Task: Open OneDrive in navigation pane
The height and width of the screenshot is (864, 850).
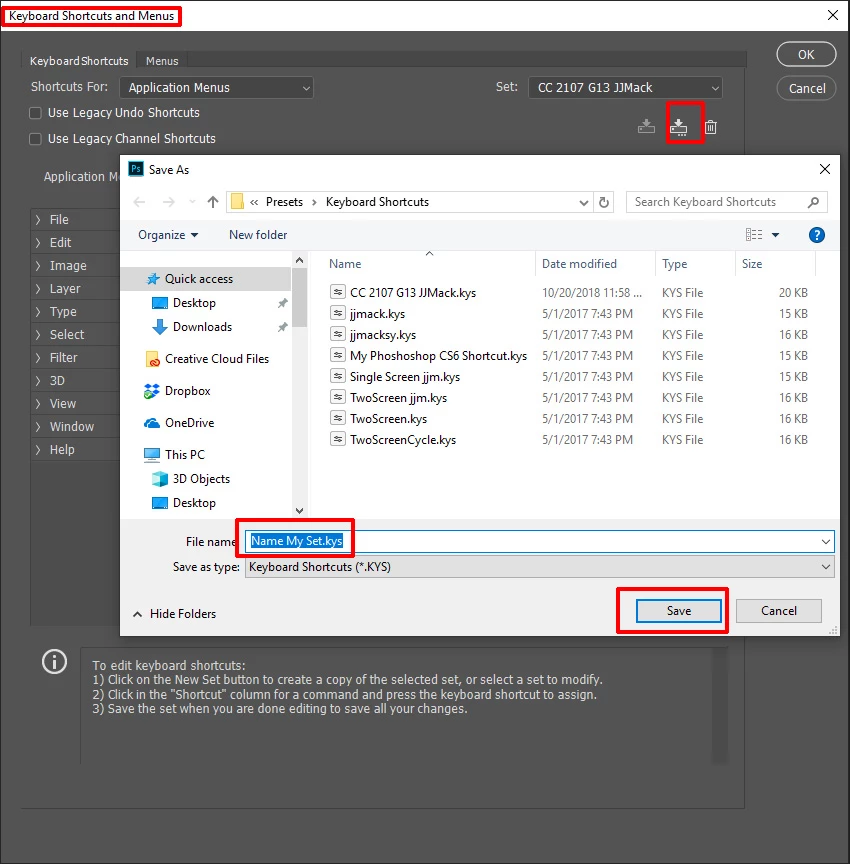Action: 190,423
